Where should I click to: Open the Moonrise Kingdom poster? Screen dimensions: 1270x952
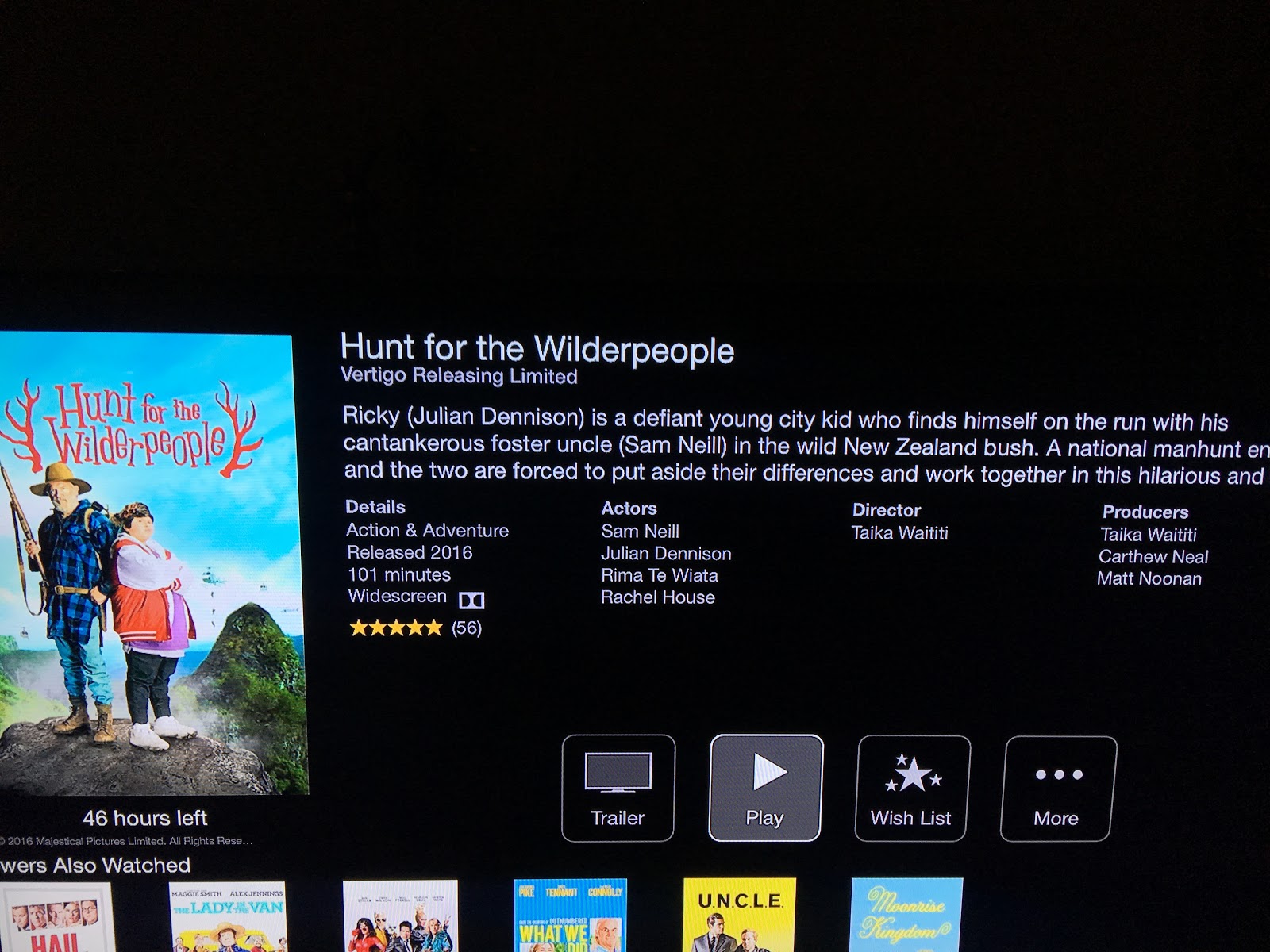907,915
